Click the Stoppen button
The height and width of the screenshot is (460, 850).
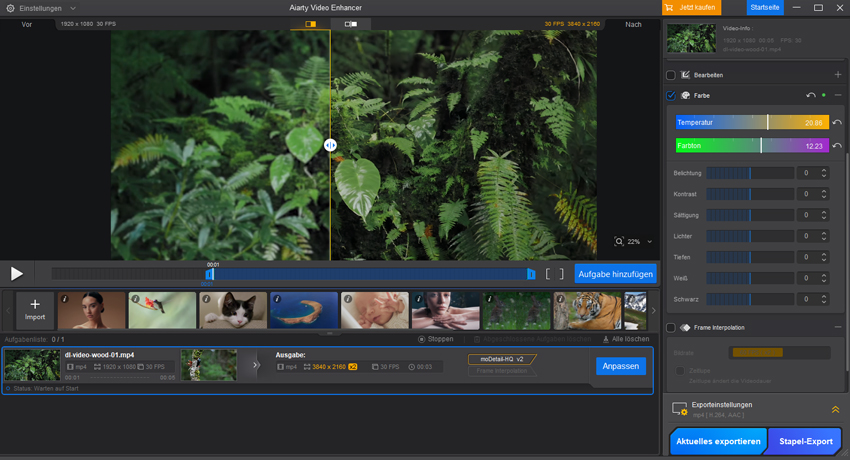(435, 339)
